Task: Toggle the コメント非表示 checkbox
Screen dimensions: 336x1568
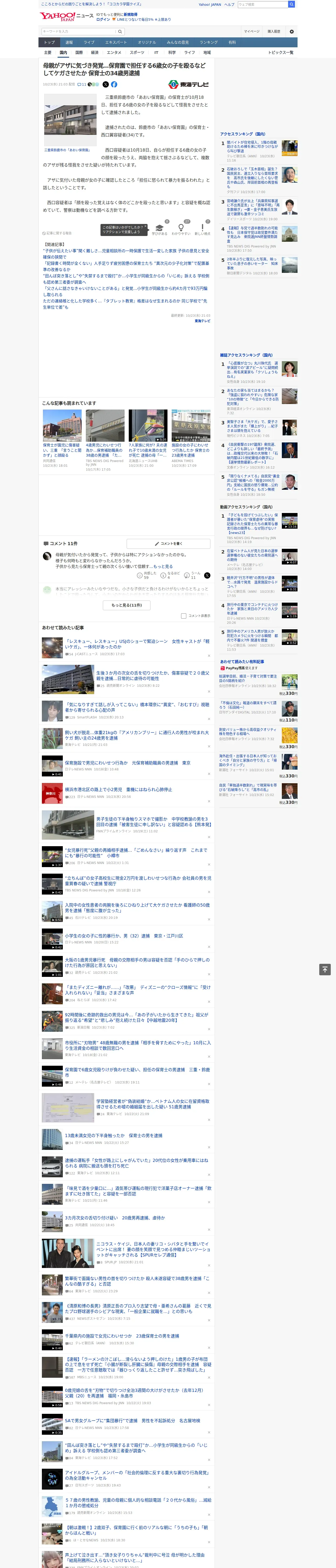Action: tap(183, 616)
